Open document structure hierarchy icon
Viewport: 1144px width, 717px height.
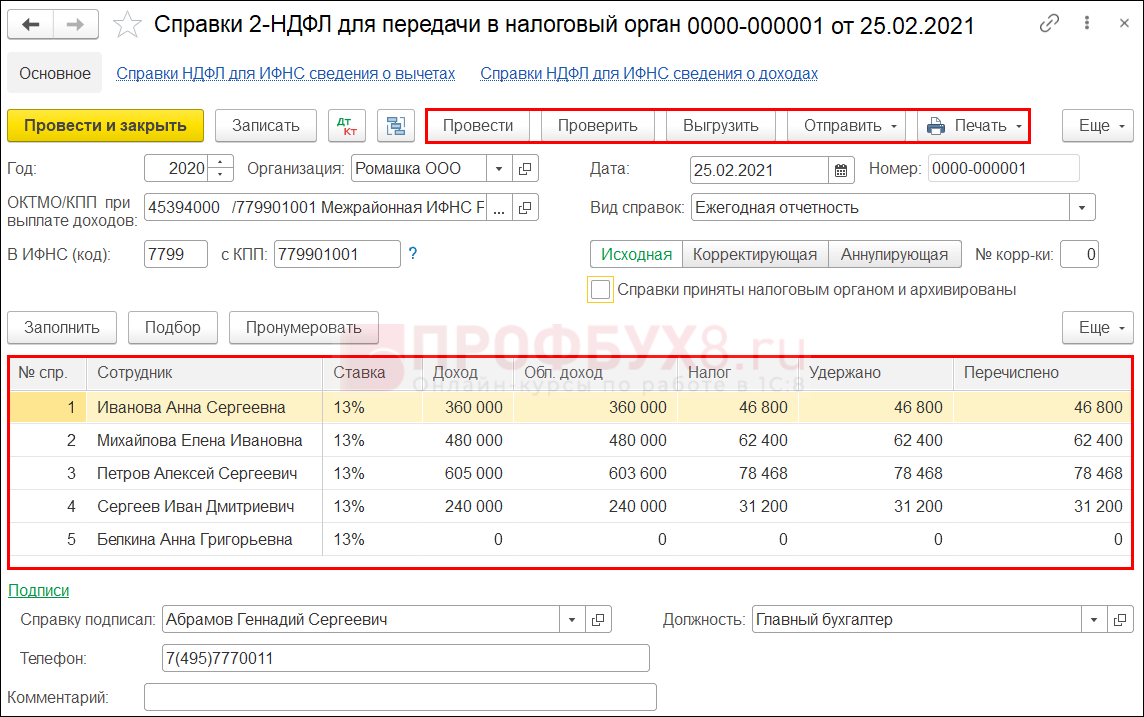(397, 126)
